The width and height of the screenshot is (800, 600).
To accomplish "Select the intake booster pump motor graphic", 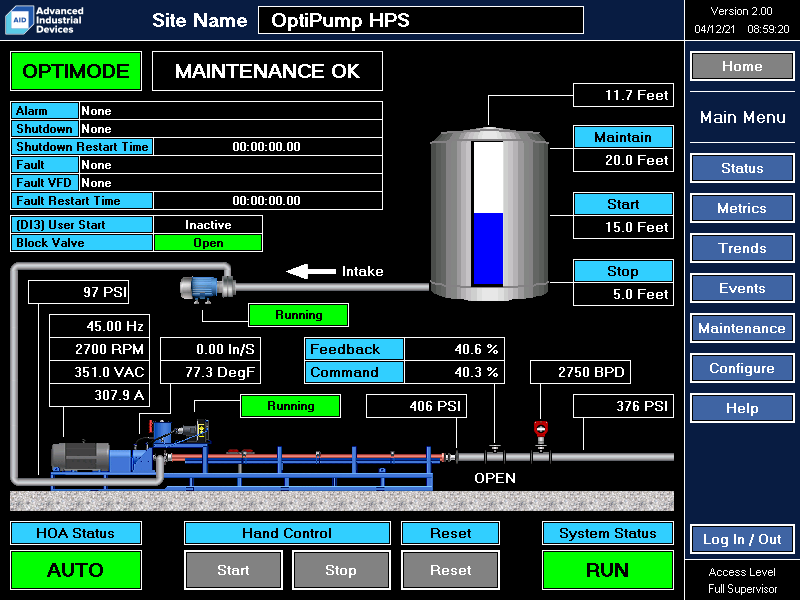I will 207,288.
